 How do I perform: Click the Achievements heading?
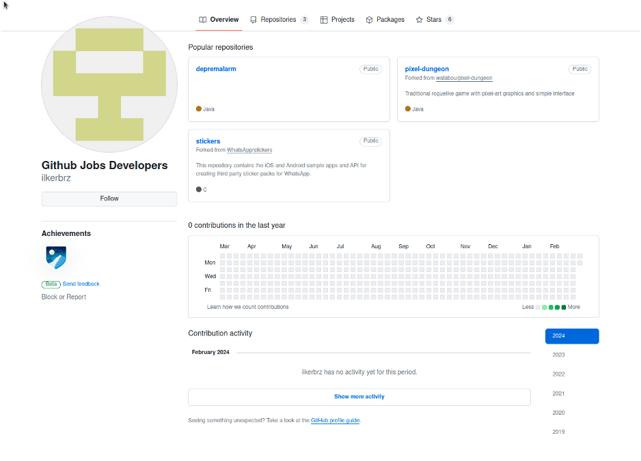tap(66, 233)
